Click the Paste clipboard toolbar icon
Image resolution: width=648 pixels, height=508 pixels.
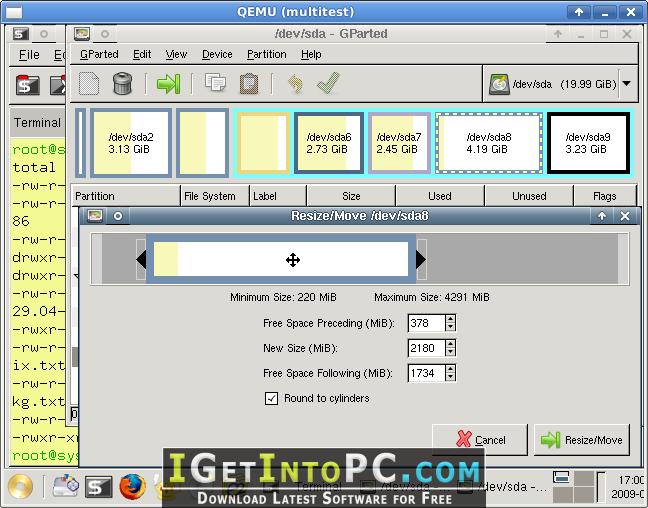coord(249,83)
